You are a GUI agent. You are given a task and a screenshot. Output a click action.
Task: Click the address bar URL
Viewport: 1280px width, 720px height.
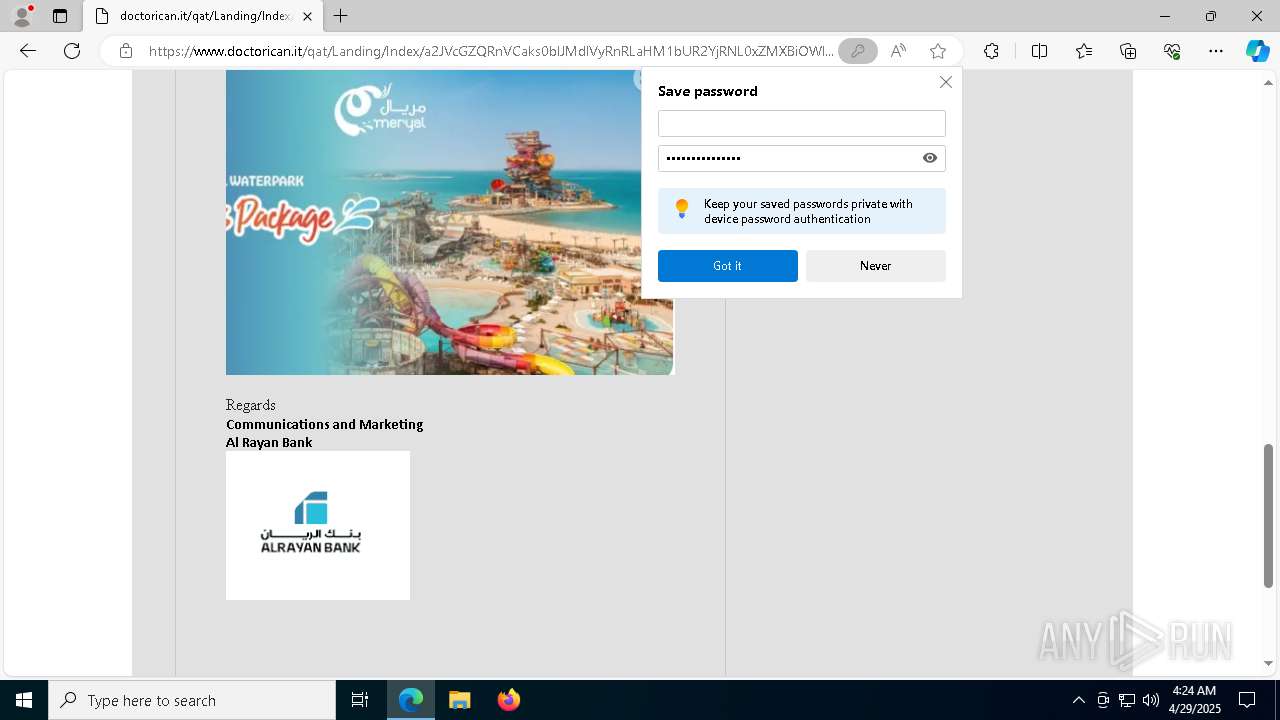tap(490, 51)
